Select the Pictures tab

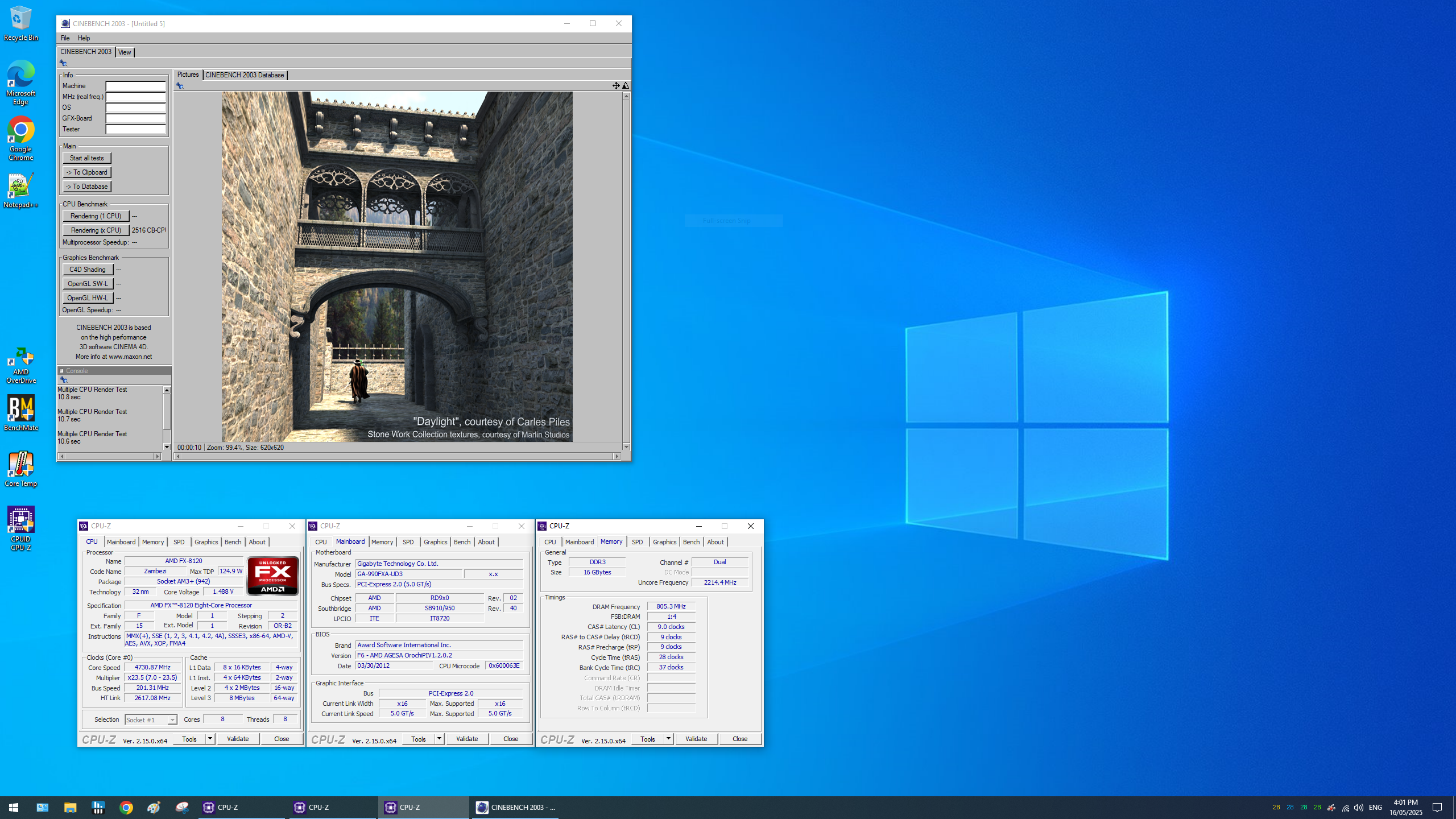tap(188, 75)
